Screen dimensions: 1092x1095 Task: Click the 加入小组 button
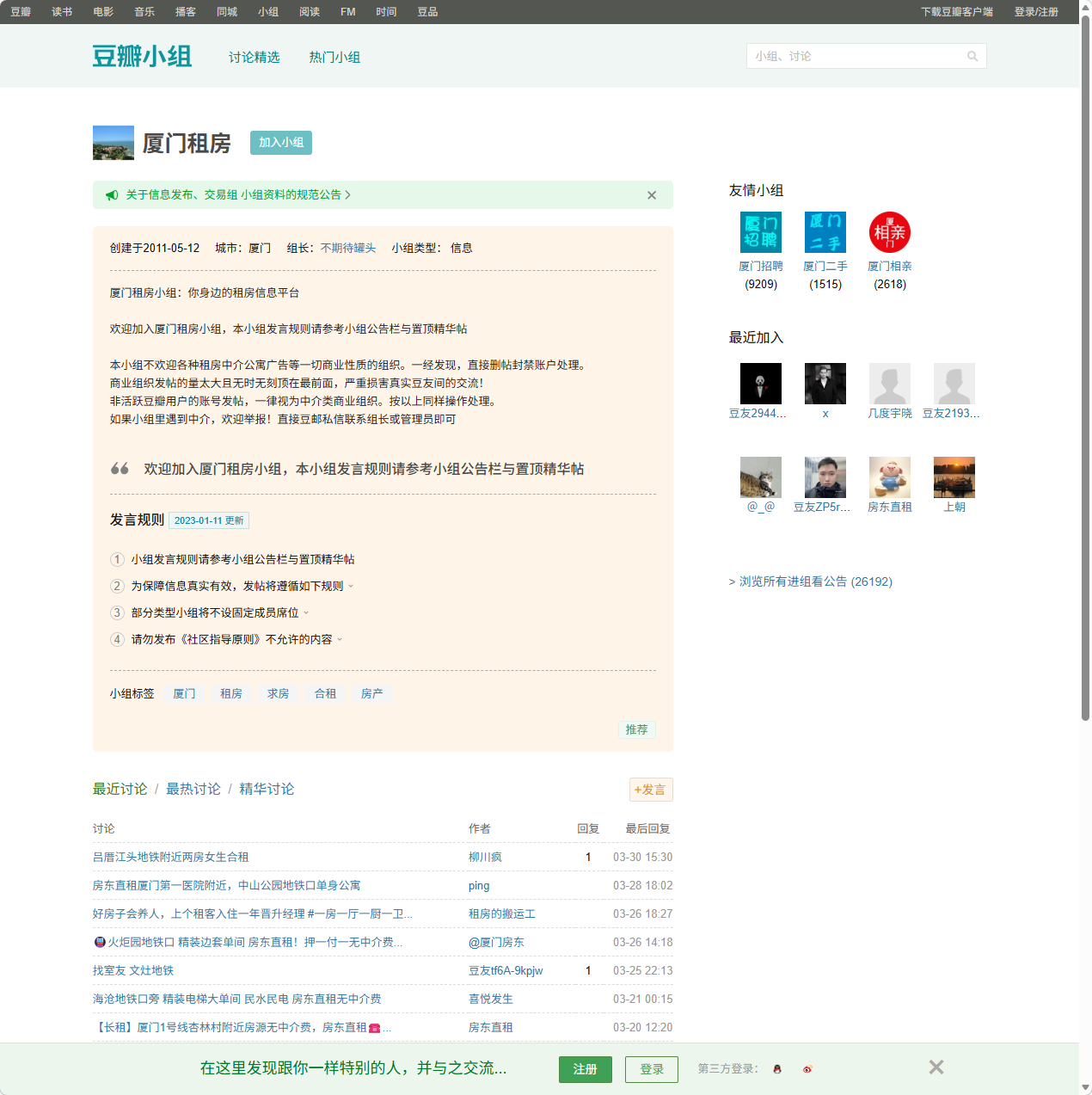[x=280, y=143]
